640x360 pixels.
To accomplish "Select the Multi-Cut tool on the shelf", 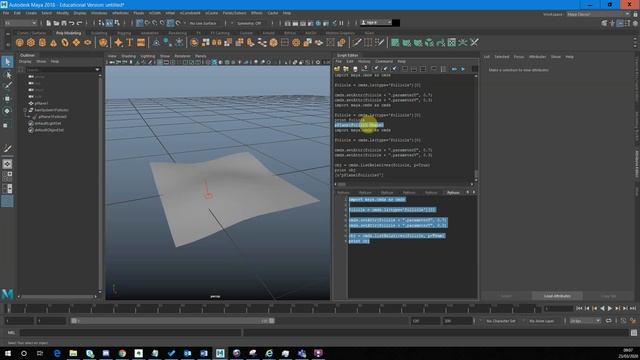I will [x=357, y=42].
